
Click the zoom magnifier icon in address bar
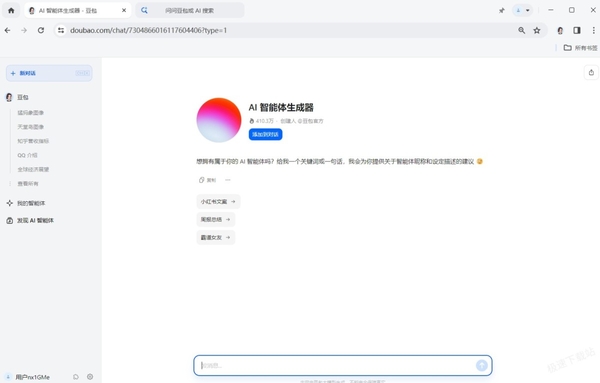tap(522, 30)
